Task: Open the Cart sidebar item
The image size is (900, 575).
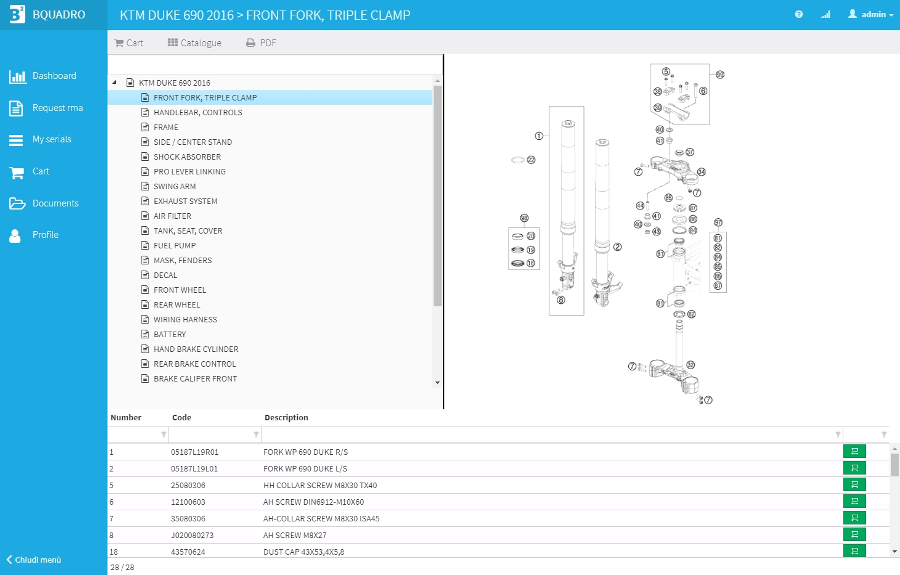Action: pos(29,172)
